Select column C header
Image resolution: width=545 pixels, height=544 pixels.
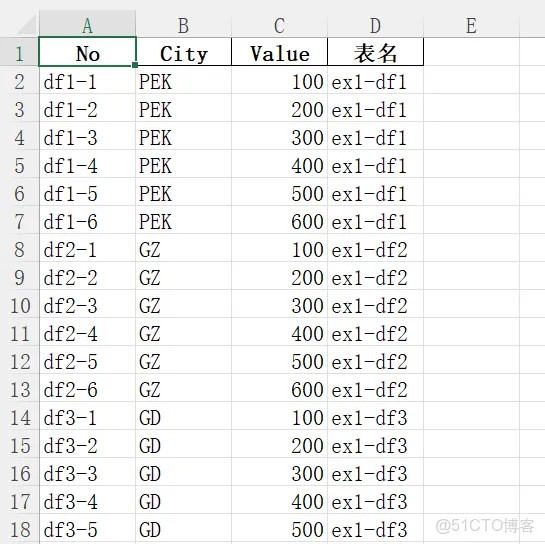[x=279, y=24]
